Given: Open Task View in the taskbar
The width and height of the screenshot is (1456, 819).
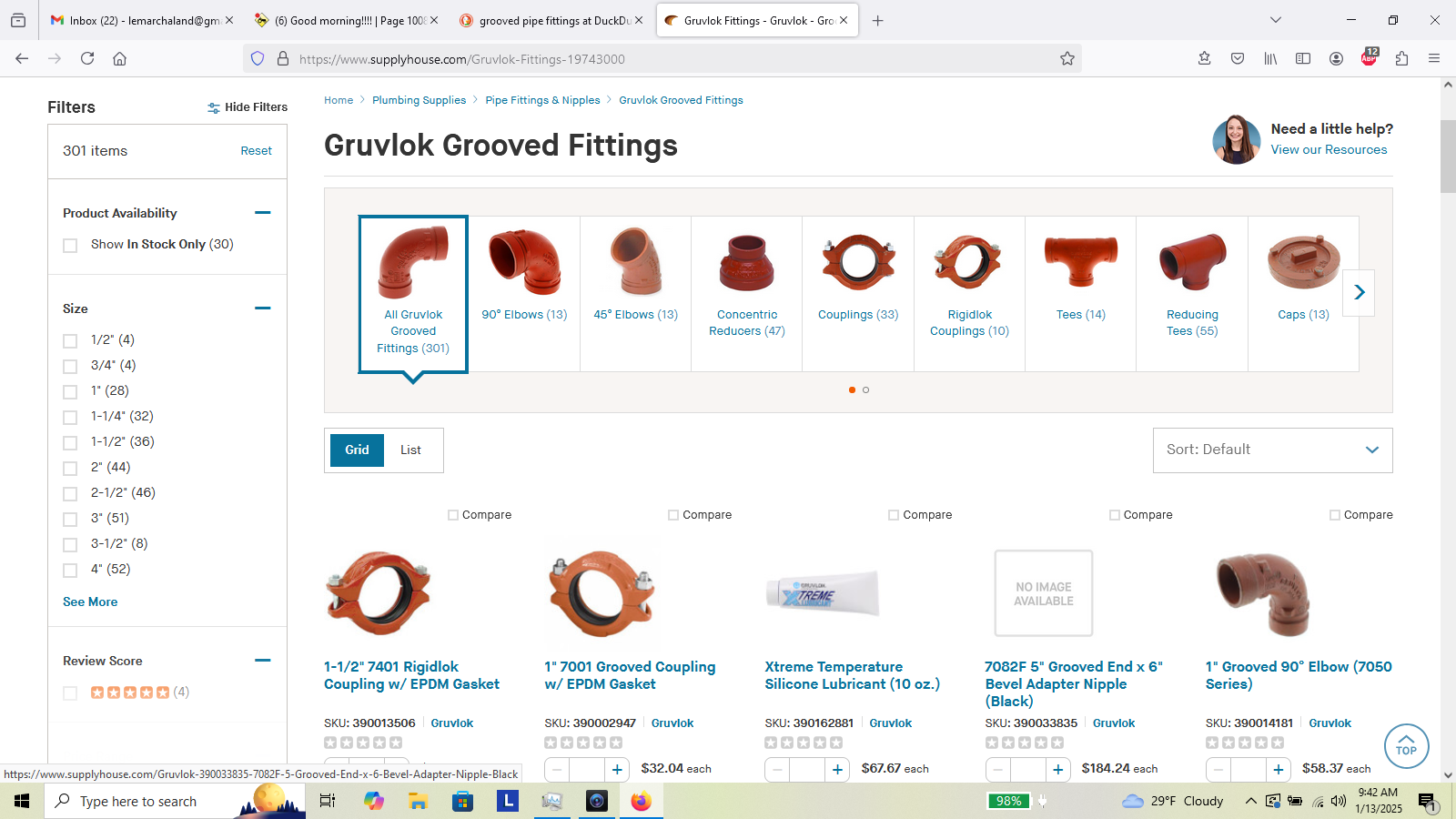Looking at the screenshot, I should (x=328, y=801).
